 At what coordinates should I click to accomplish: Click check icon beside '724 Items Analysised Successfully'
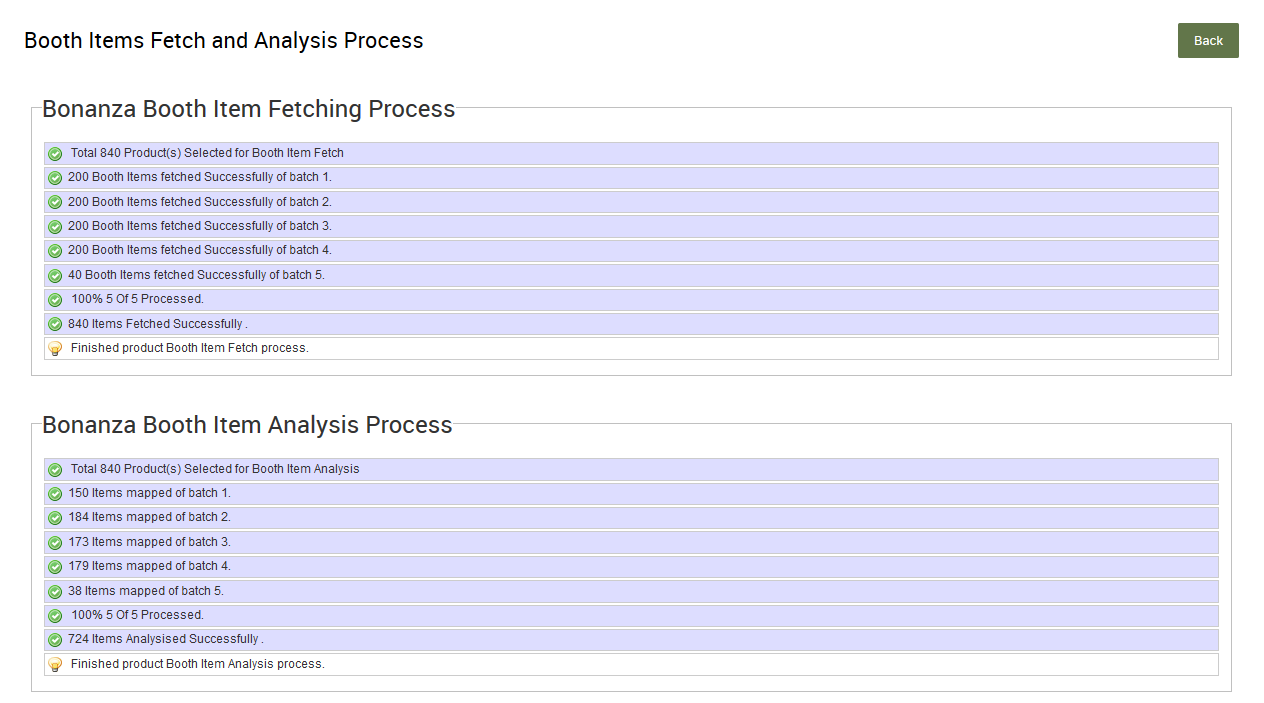tap(55, 640)
